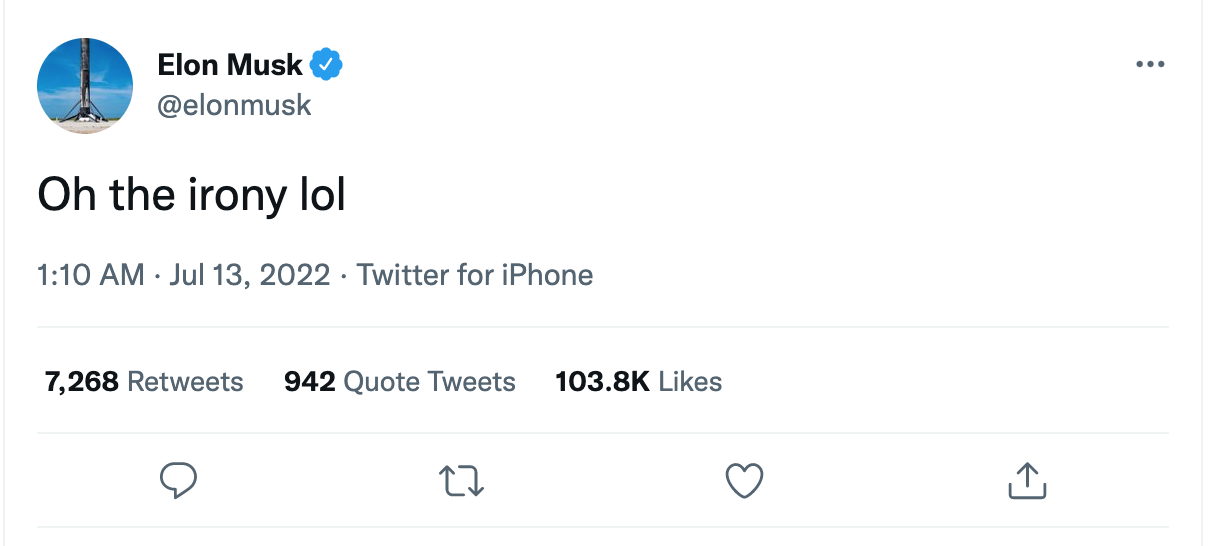The height and width of the screenshot is (546, 1228).
Task: Open the rocket profile avatar picture
Action: (85, 87)
